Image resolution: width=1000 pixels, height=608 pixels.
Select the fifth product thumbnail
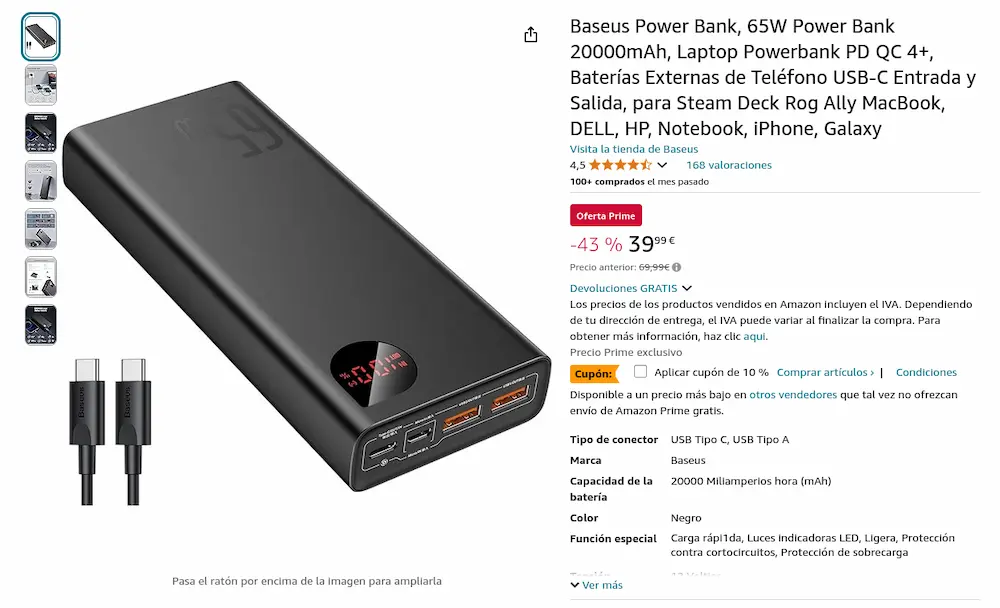pyautogui.click(x=41, y=229)
